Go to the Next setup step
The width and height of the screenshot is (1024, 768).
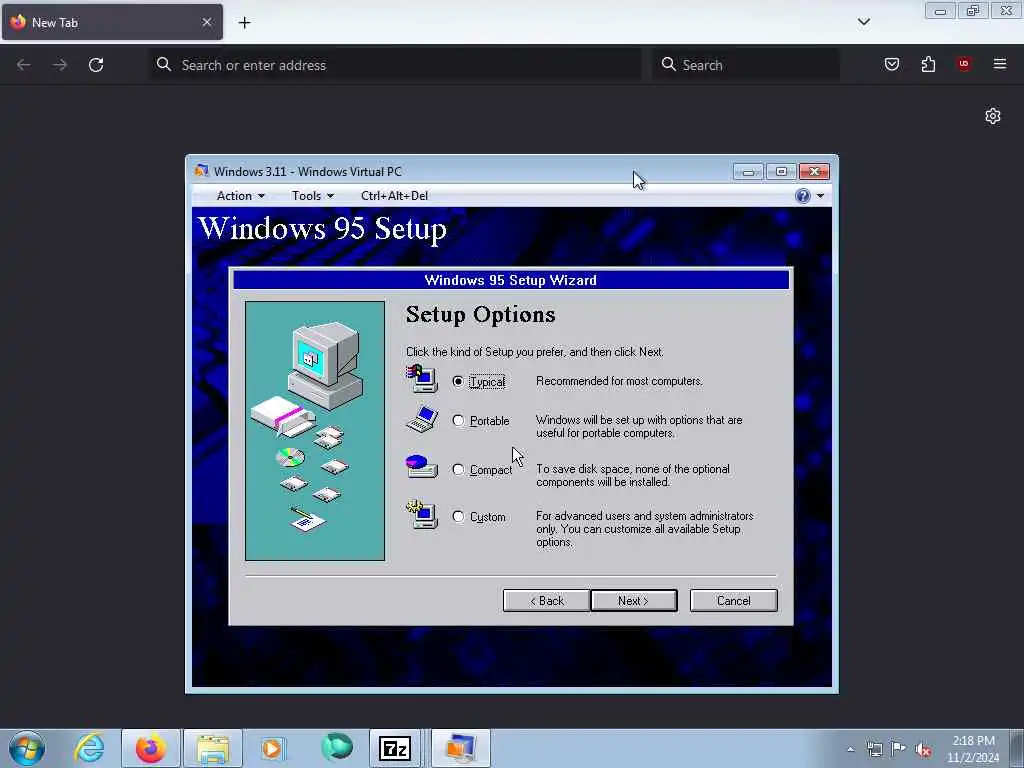click(633, 601)
